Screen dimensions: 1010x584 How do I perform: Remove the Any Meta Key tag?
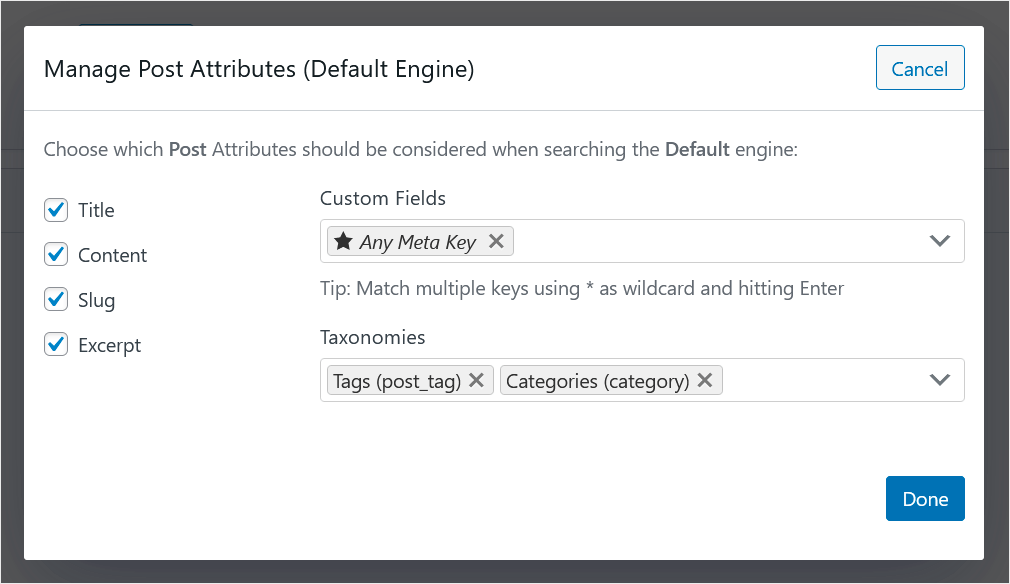(496, 241)
